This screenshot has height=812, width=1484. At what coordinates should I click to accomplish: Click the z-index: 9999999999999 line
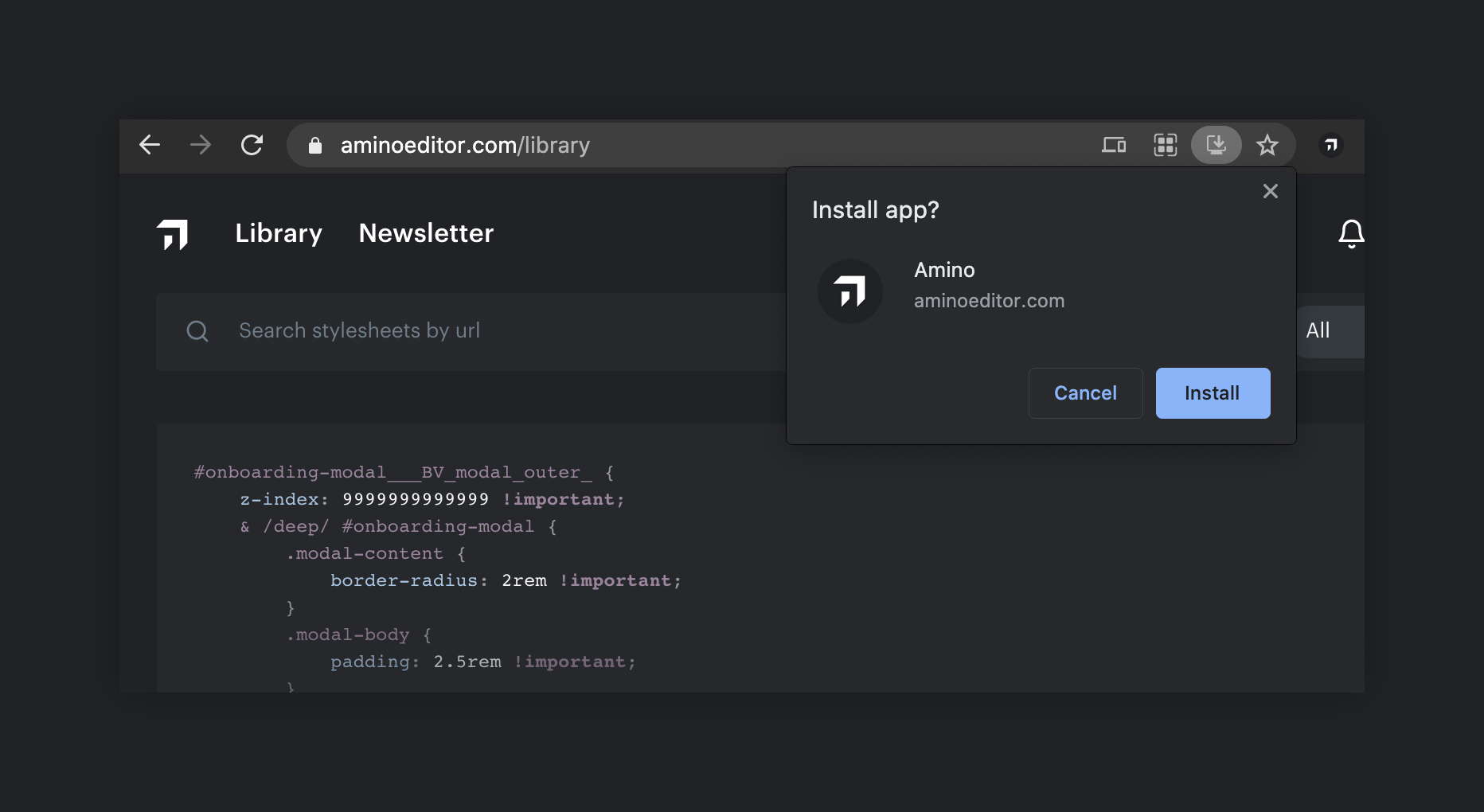[x=432, y=499]
